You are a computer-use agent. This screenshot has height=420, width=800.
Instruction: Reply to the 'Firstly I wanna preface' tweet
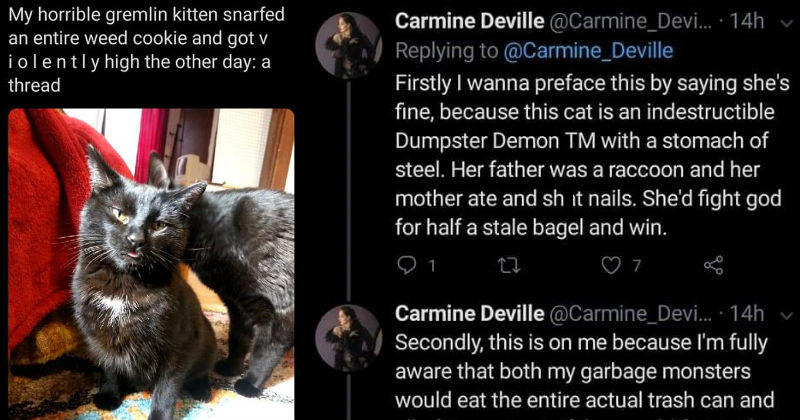pos(405,265)
